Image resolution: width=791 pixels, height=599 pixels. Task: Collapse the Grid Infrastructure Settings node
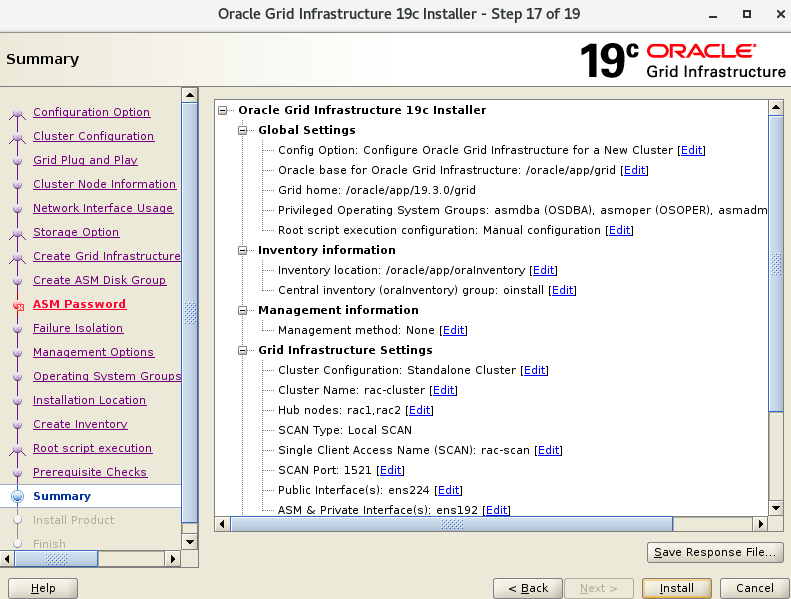pos(243,350)
